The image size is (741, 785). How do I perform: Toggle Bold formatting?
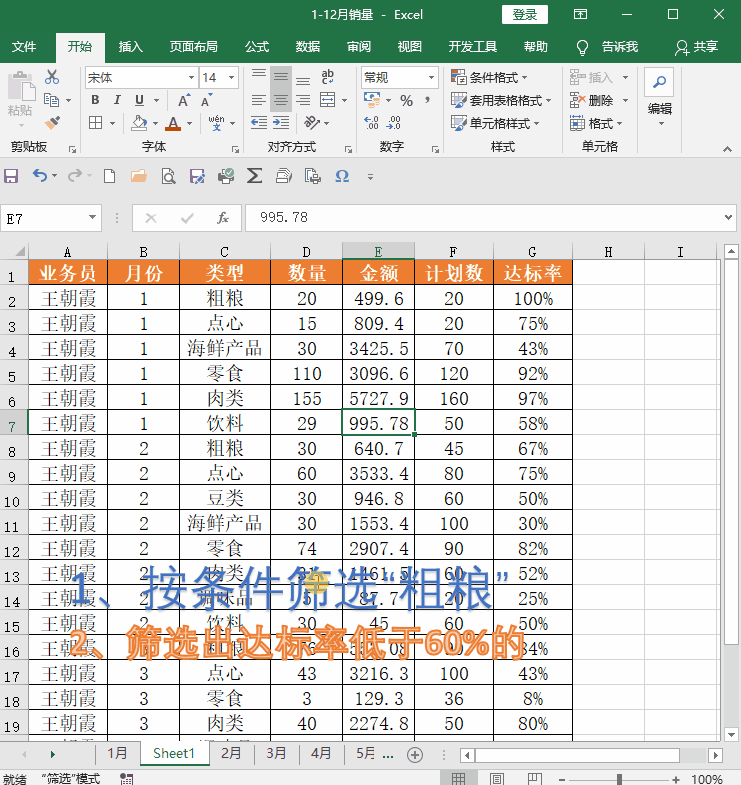95,100
